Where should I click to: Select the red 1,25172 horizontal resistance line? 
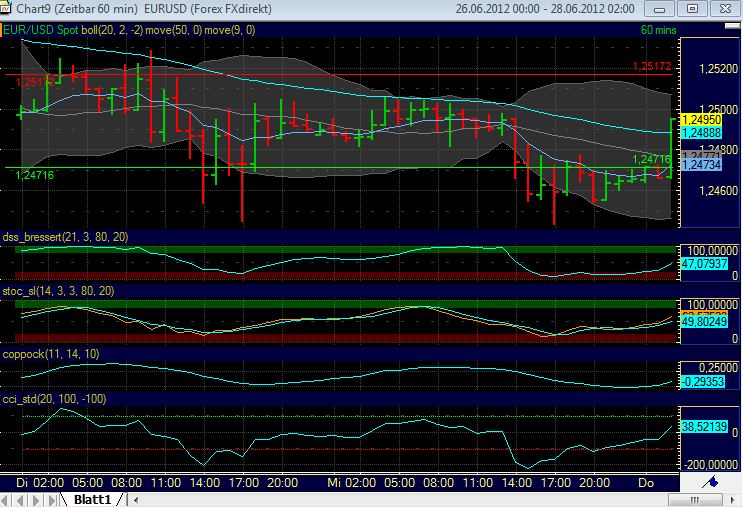pyautogui.click(x=339, y=74)
